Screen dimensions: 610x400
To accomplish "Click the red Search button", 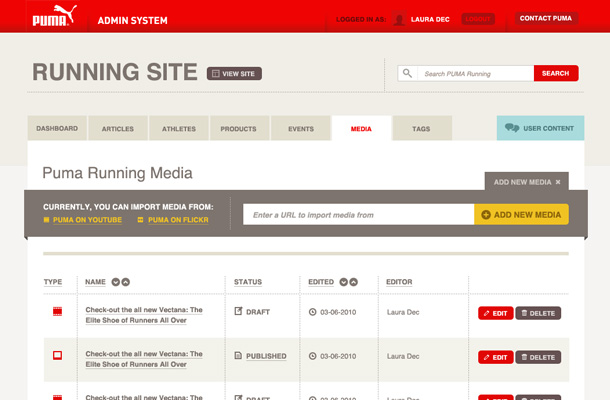I will pos(556,73).
